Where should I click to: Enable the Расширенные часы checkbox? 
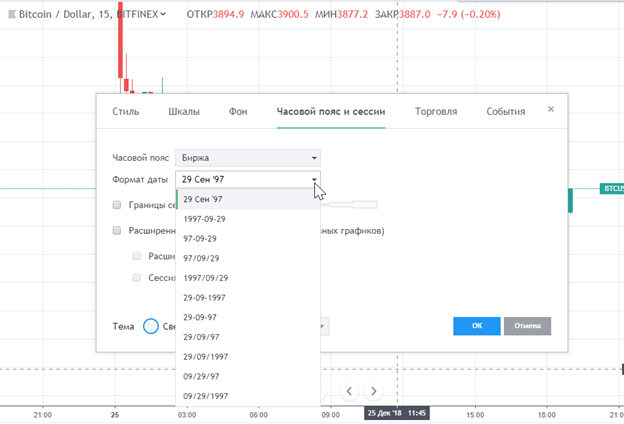coord(117,231)
